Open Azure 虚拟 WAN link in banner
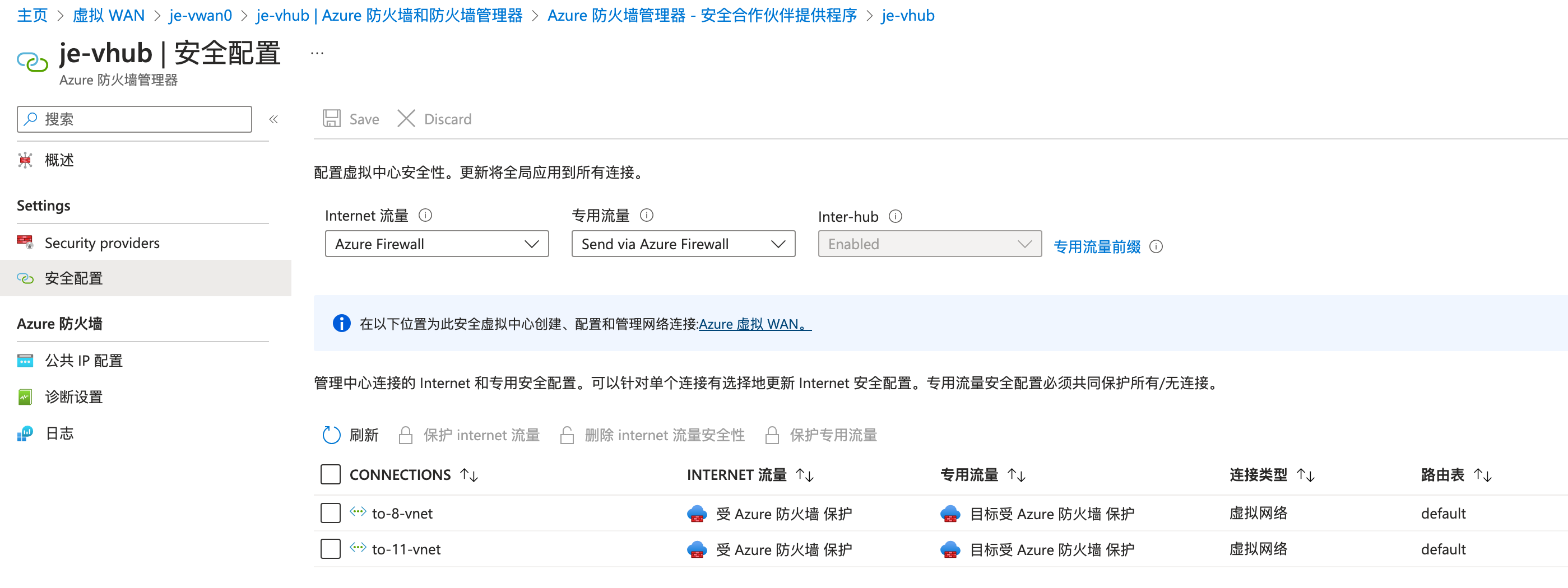1568x588 pixels. (x=755, y=324)
